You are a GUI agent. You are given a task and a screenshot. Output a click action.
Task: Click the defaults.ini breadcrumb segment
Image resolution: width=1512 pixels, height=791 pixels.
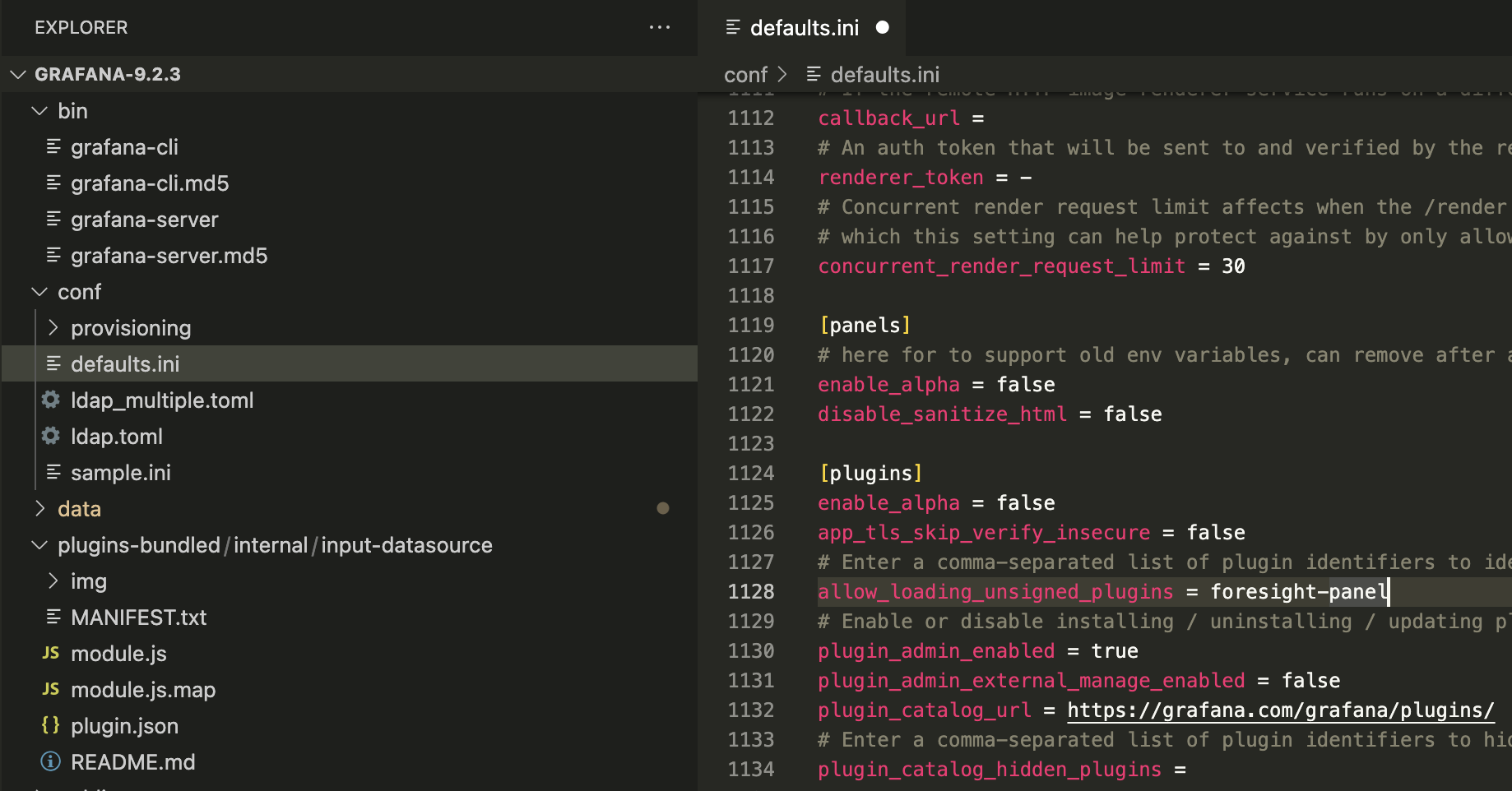pyautogui.click(x=885, y=75)
